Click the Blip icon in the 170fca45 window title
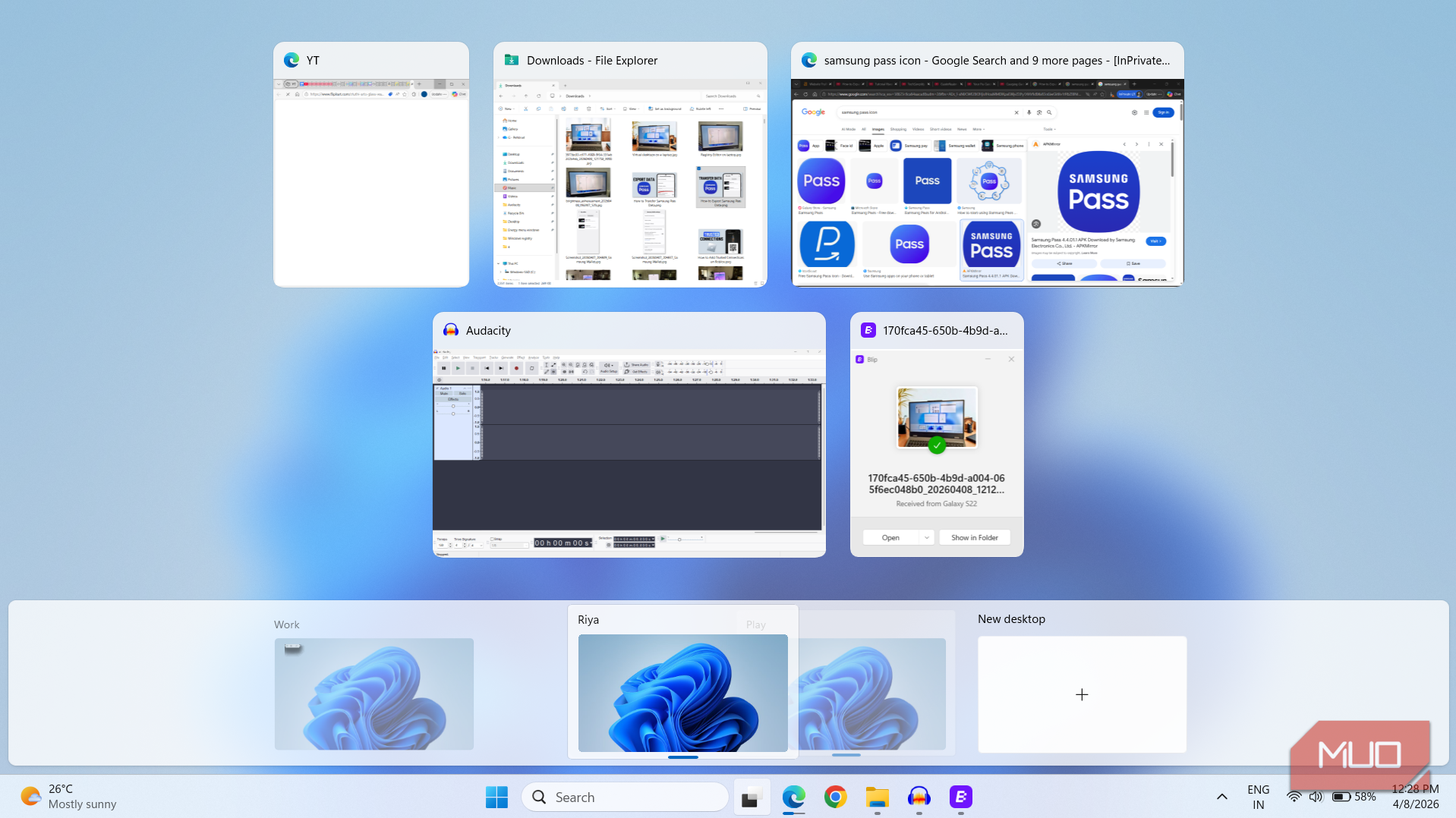Viewport: 1456px width, 818px height. (868, 330)
